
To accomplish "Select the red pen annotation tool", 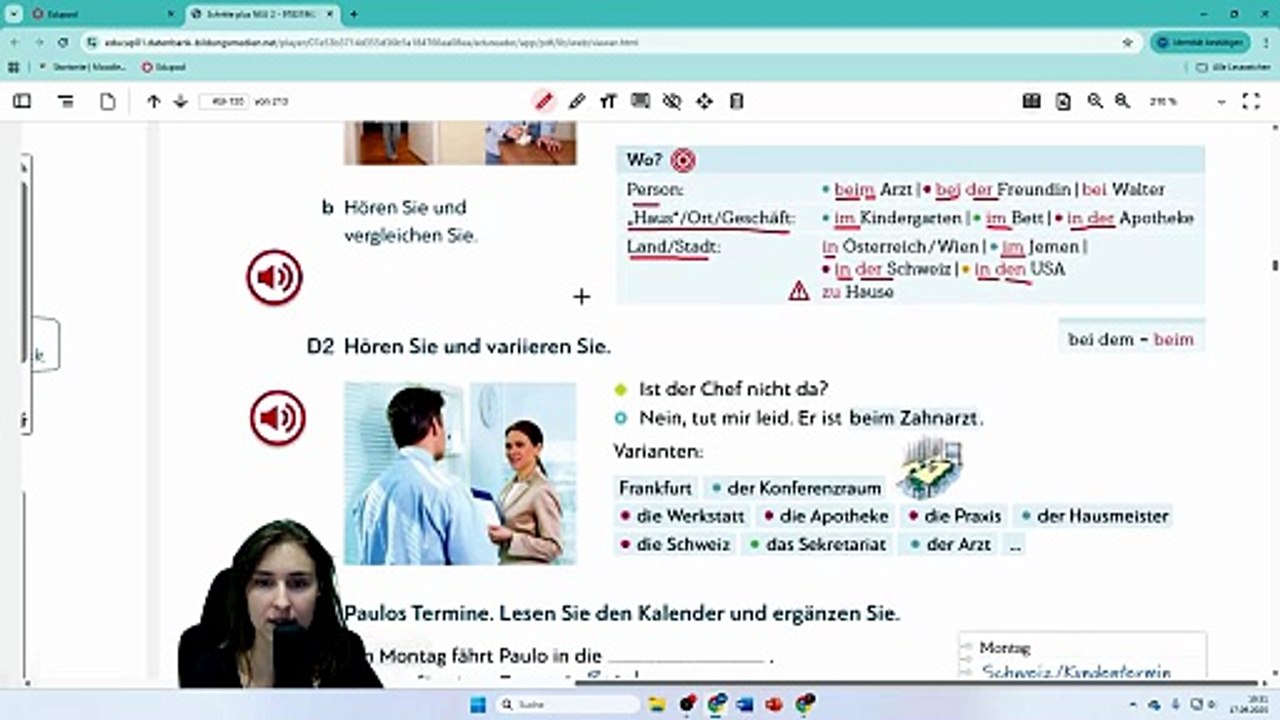I will click(544, 101).
